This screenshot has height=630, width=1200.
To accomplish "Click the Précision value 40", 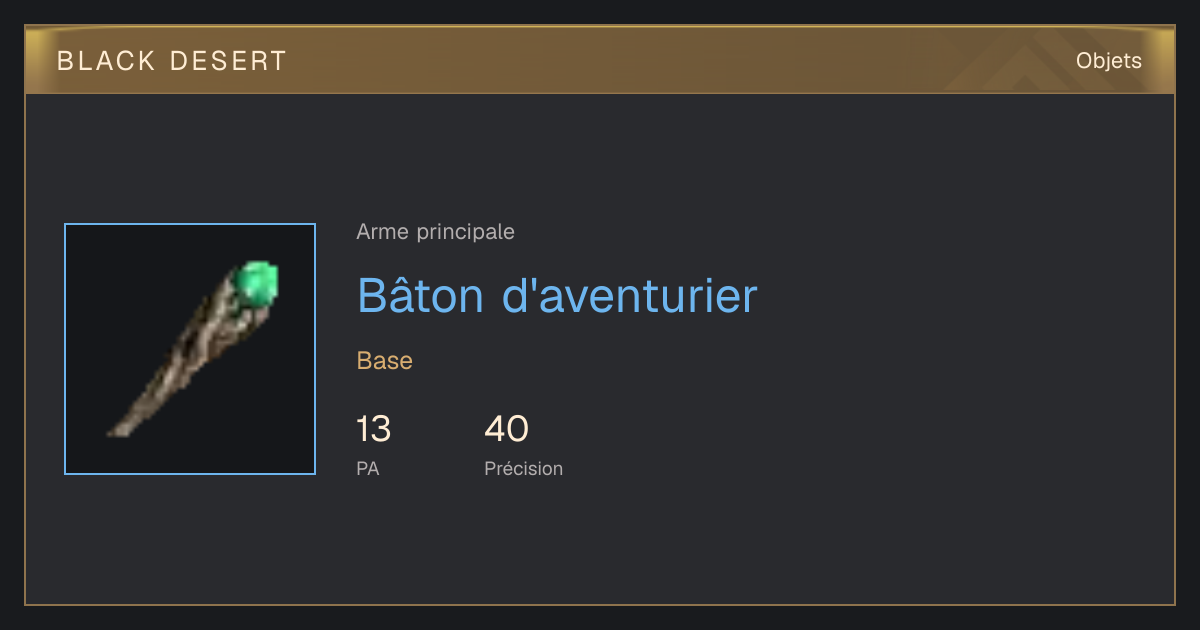I will 506,429.
